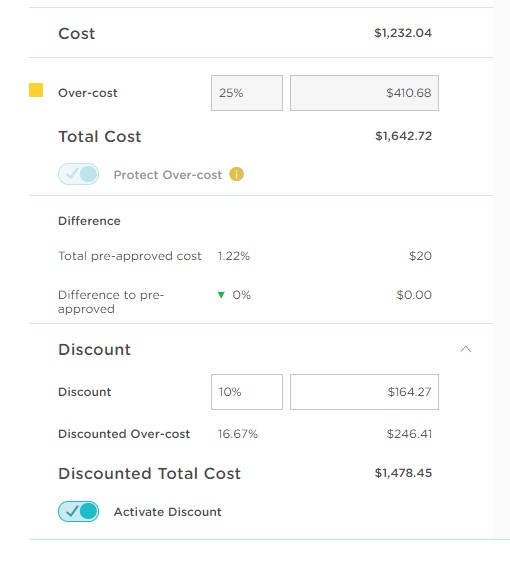This screenshot has height=586, width=510.
Task: Click the Discount 10% percentage field
Action: tap(247, 392)
